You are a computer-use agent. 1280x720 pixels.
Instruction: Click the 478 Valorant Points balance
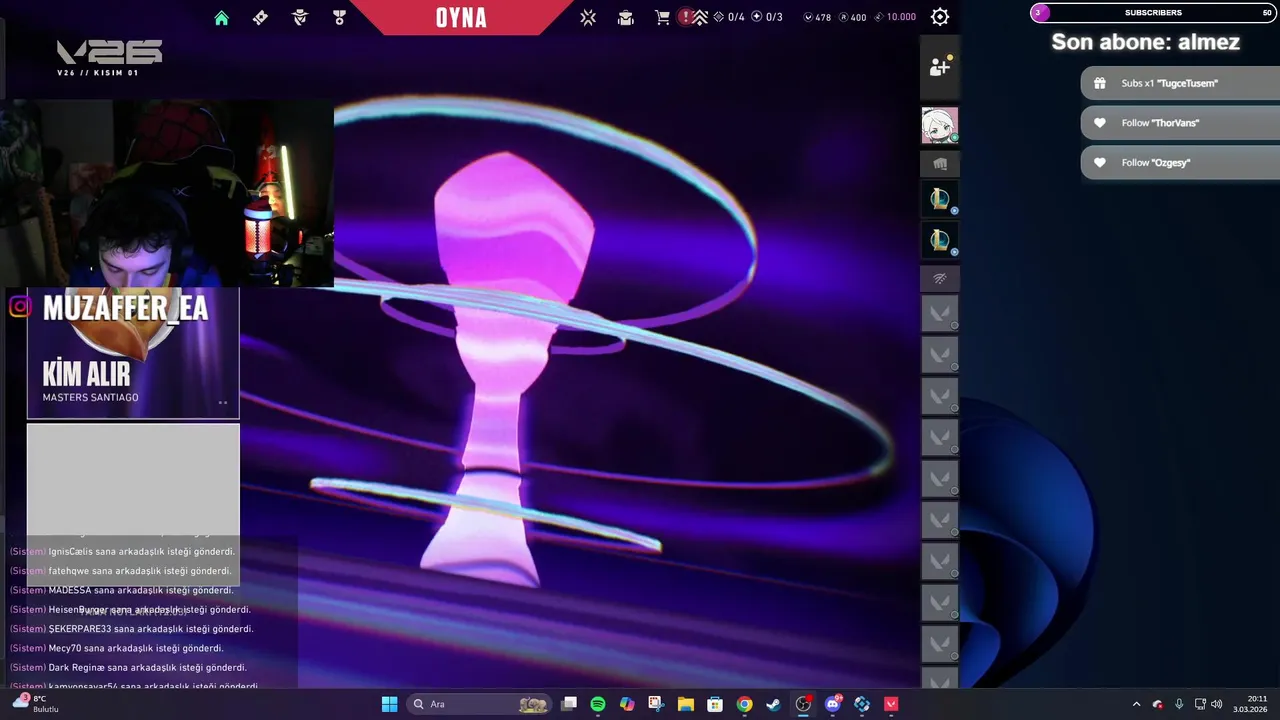coord(818,17)
